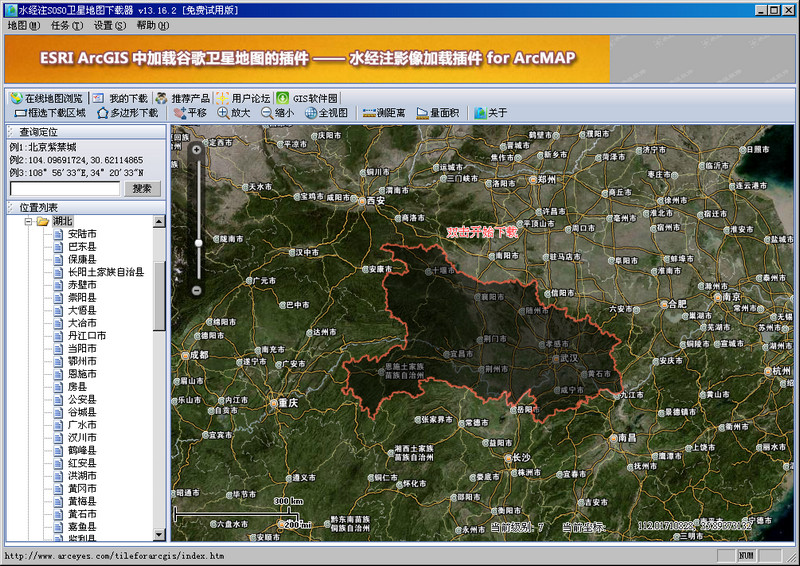
Task: Select 长阳土家族自治县 in the list
Action: (106, 272)
